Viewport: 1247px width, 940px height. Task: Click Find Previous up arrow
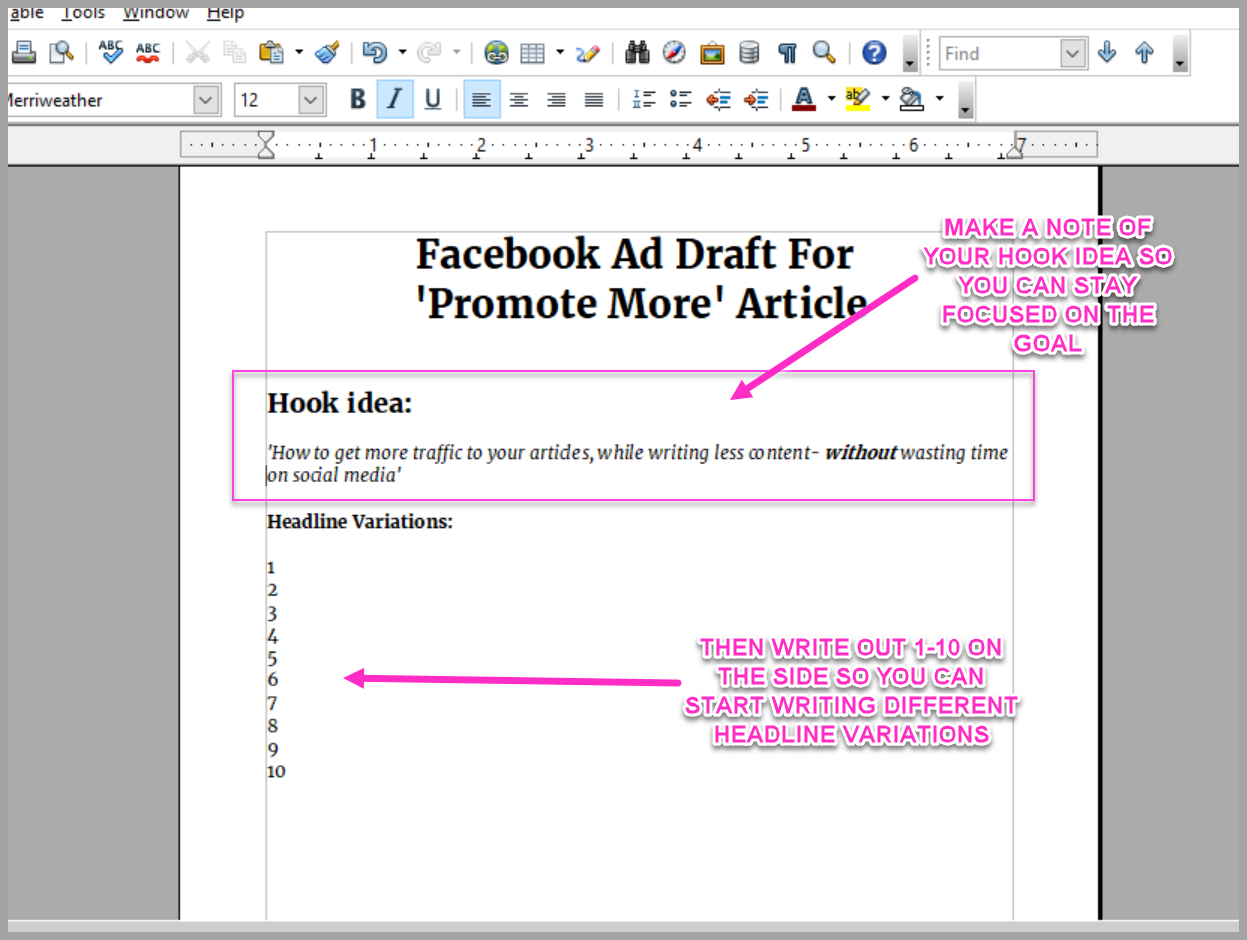[x=1144, y=53]
